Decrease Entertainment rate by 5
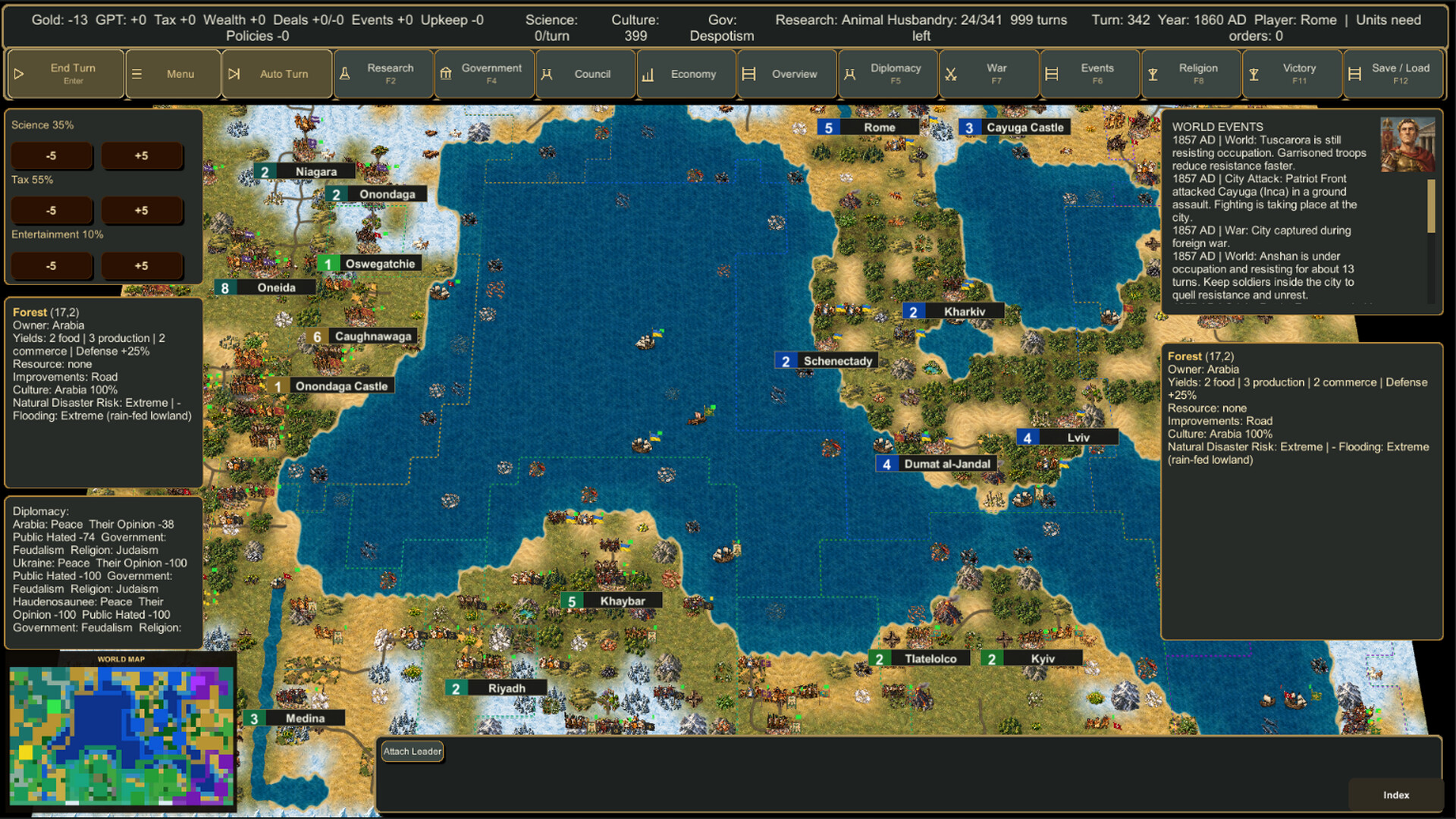Screen dimensions: 1456x819 pyautogui.click(x=51, y=265)
